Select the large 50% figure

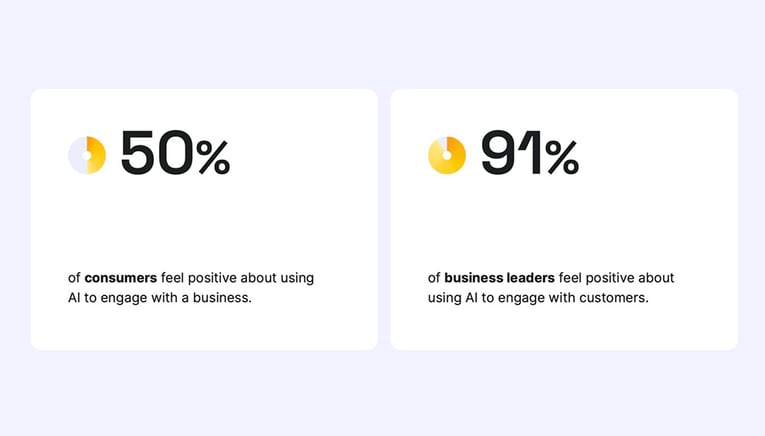pyautogui.click(x=175, y=153)
